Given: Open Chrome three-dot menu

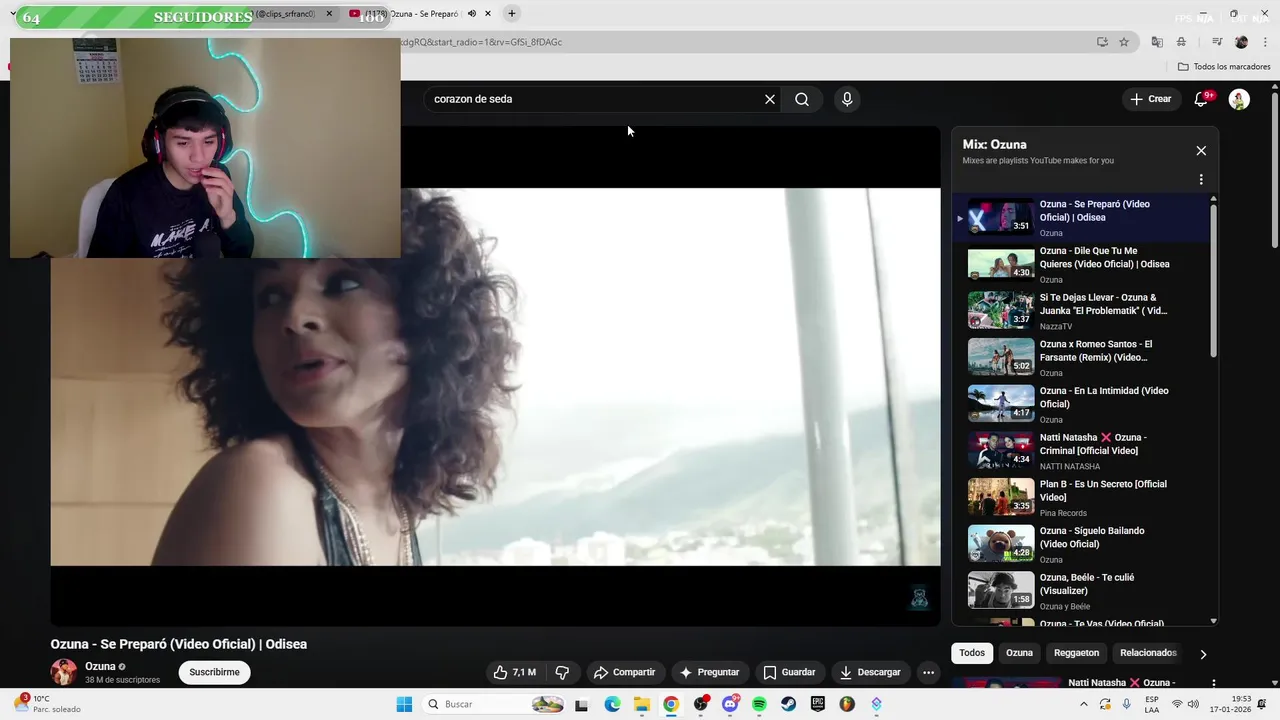Looking at the screenshot, I should click(x=1263, y=42).
